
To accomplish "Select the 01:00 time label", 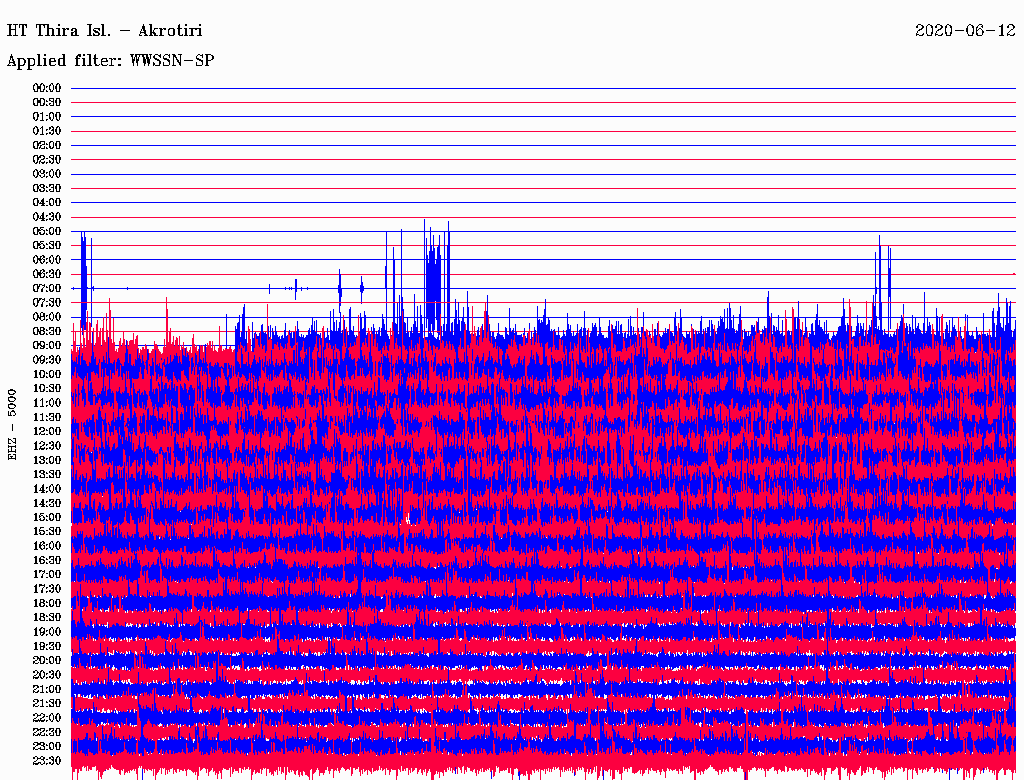I will [47, 117].
